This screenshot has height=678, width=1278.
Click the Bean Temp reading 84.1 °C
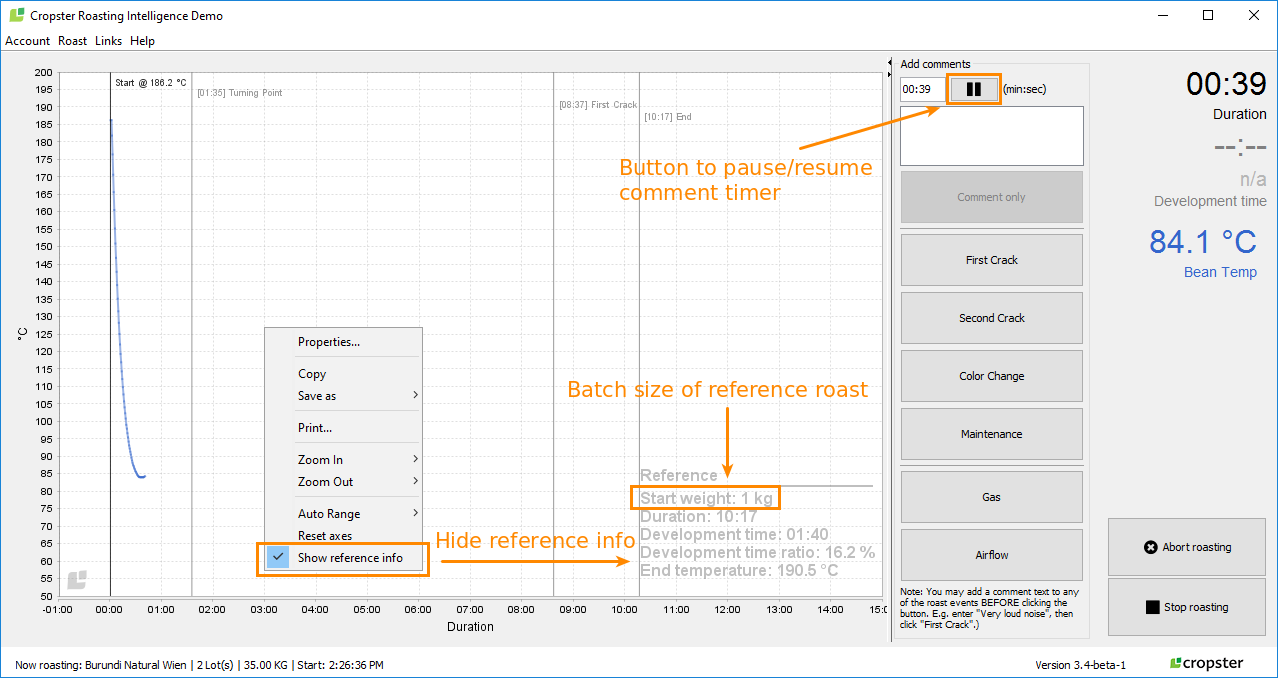point(1202,242)
